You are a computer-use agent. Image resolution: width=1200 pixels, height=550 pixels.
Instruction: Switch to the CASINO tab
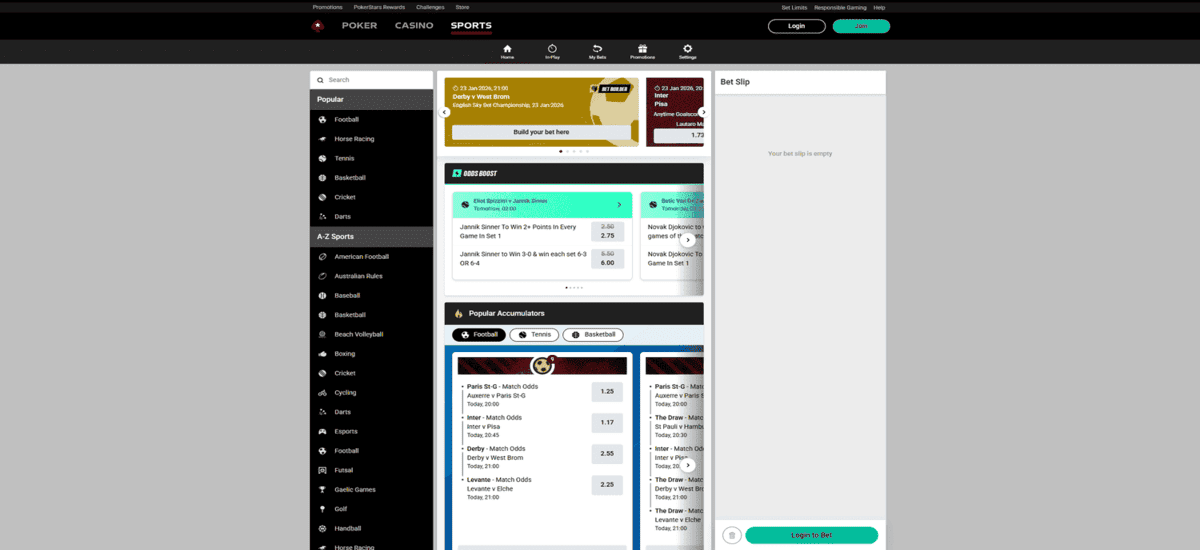tap(414, 26)
